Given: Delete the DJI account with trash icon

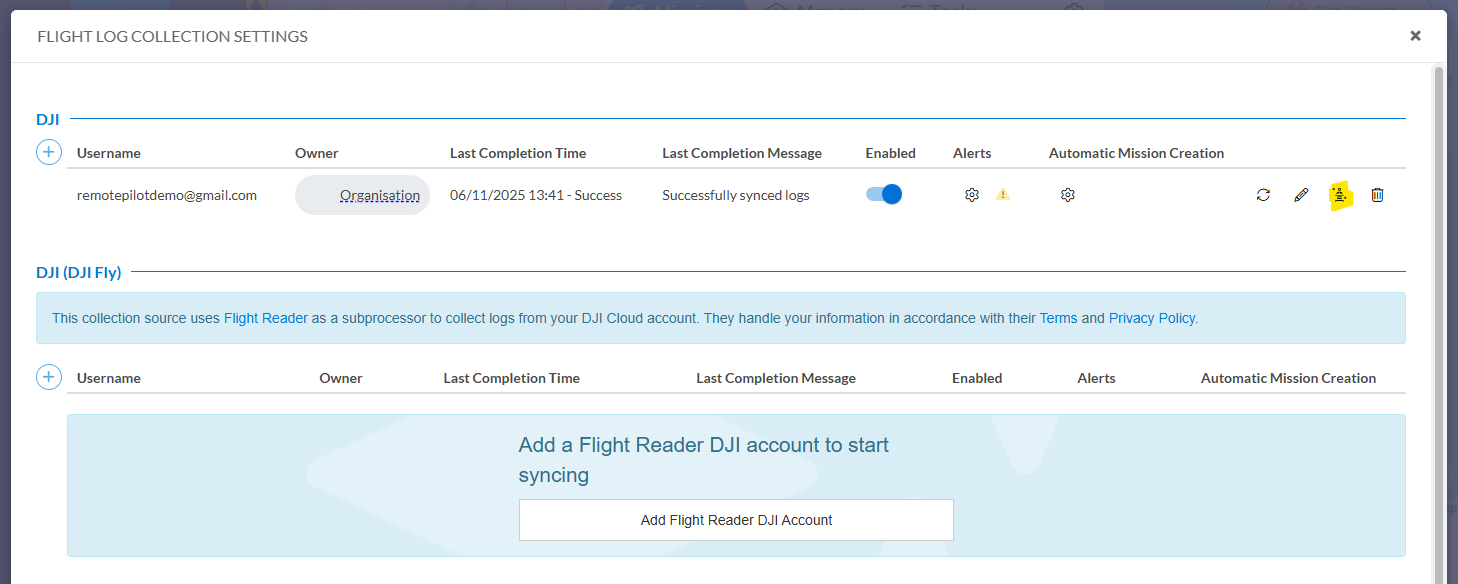Looking at the screenshot, I should pyautogui.click(x=1377, y=195).
